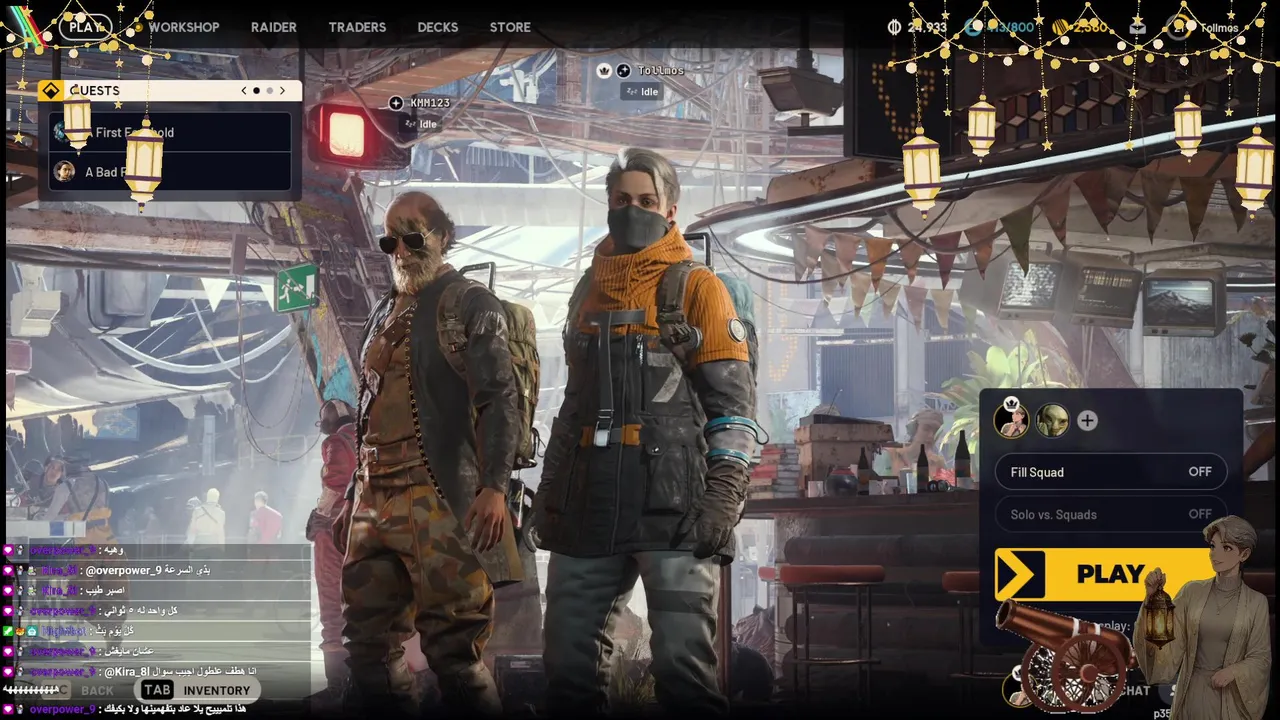Image resolution: width=1280 pixels, height=720 pixels.
Task: Click the blue stash capacity icon
Action: coord(974,27)
